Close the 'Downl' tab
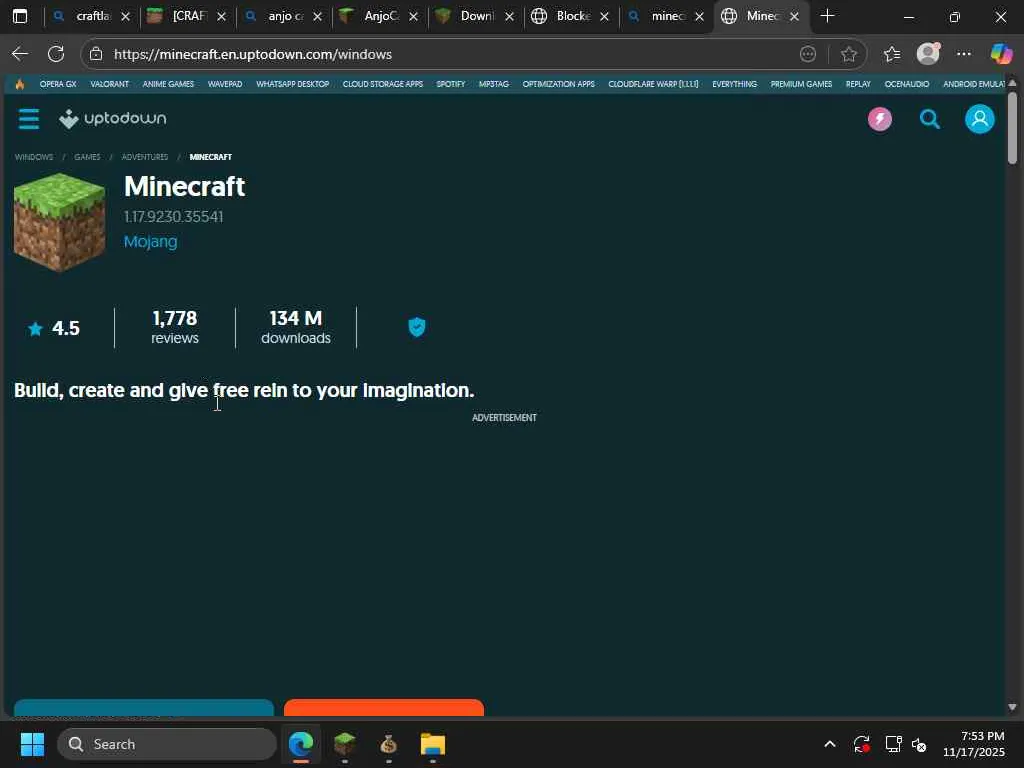This screenshot has width=1024, height=768. point(509,16)
